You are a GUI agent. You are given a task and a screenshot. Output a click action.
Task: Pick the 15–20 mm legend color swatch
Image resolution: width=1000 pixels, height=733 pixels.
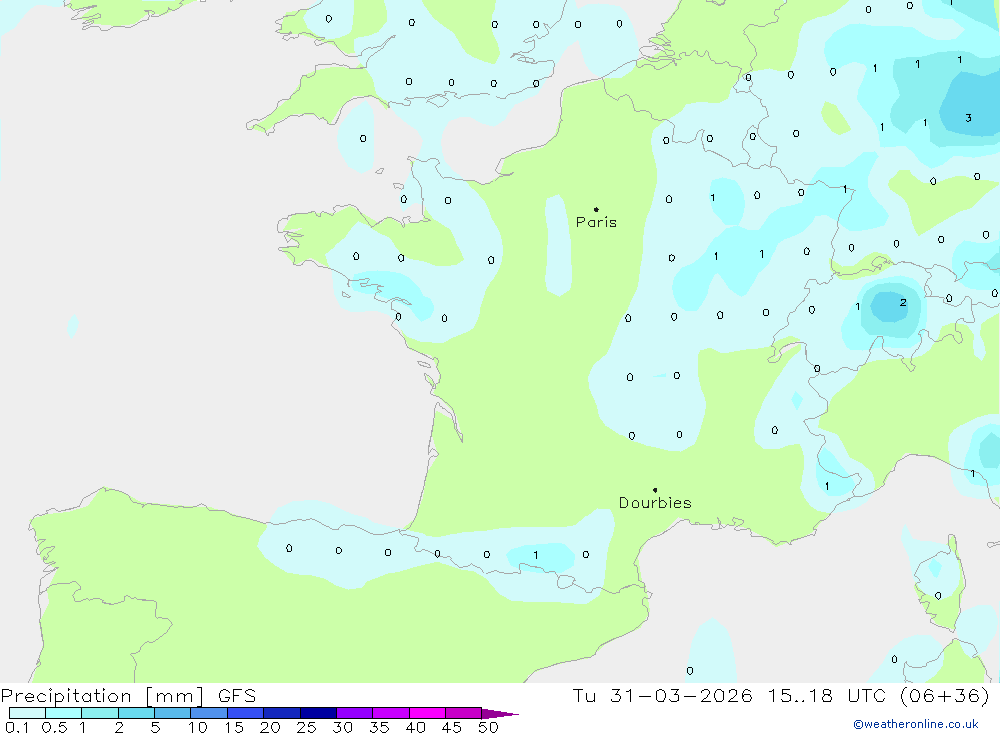click(245, 713)
